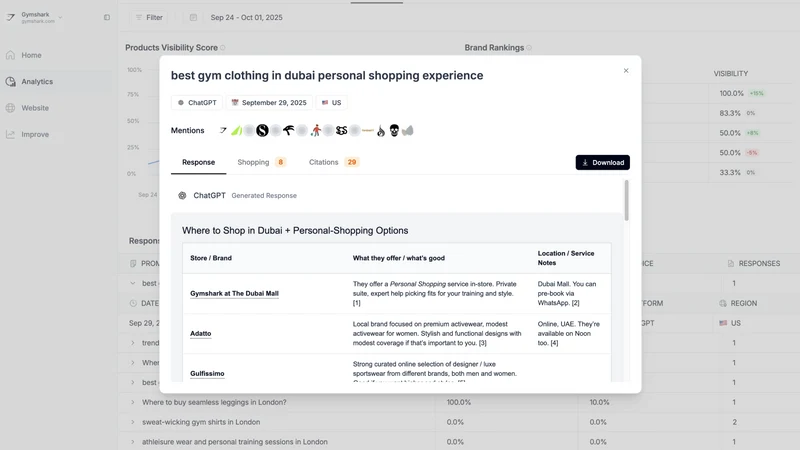800x450 pixels.
Task: Click the Brand Rankings info icon
Action: coord(529,47)
